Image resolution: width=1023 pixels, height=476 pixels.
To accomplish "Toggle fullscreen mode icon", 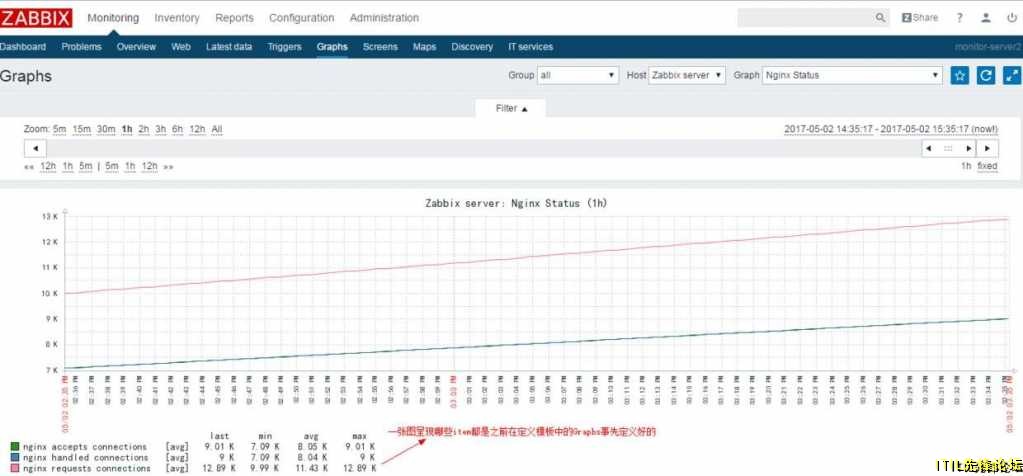I will tap(1012, 75).
